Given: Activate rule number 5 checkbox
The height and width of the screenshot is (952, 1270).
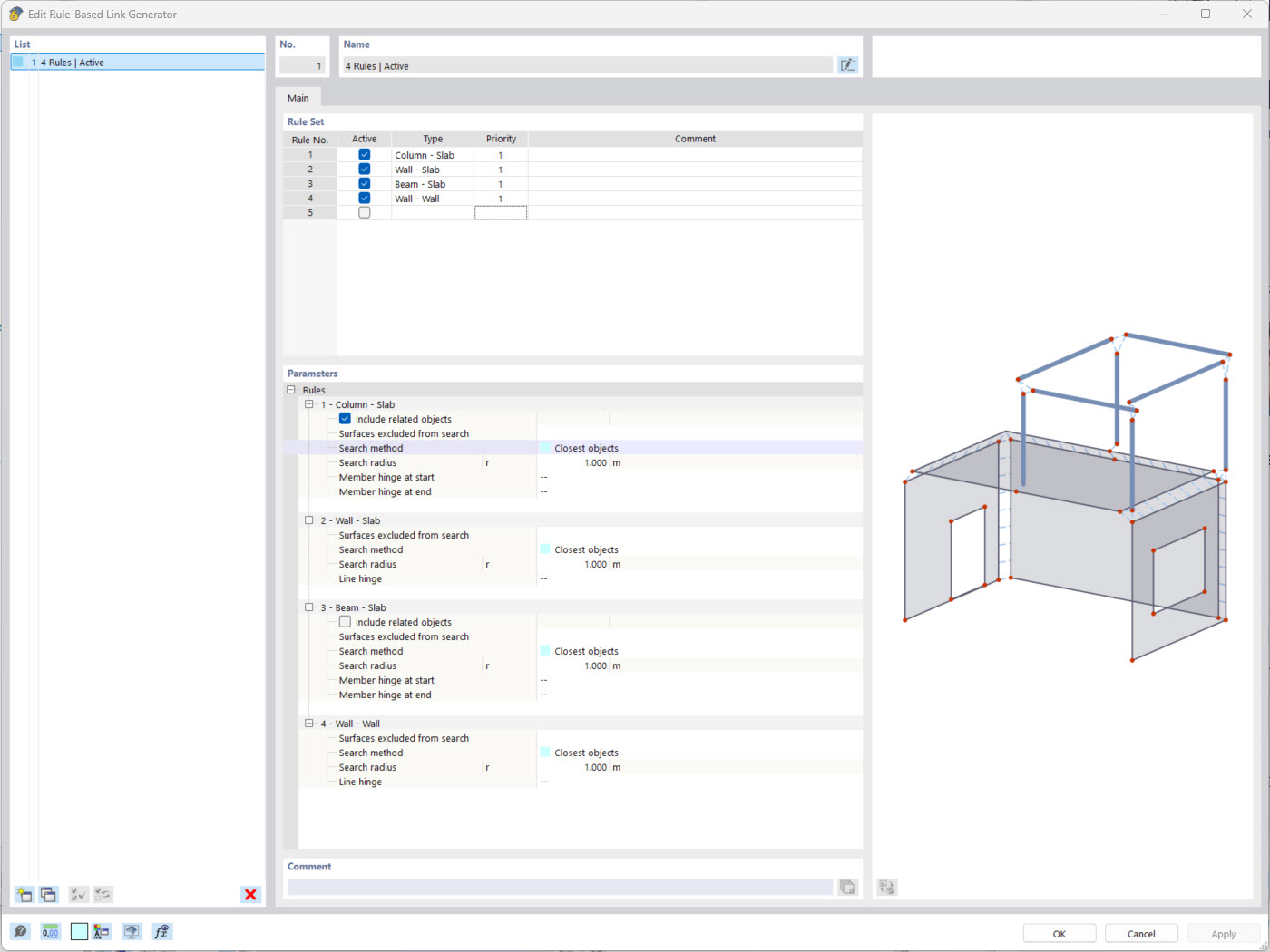Looking at the screenshot, I should pyautogui.click(x=364, y=211).
